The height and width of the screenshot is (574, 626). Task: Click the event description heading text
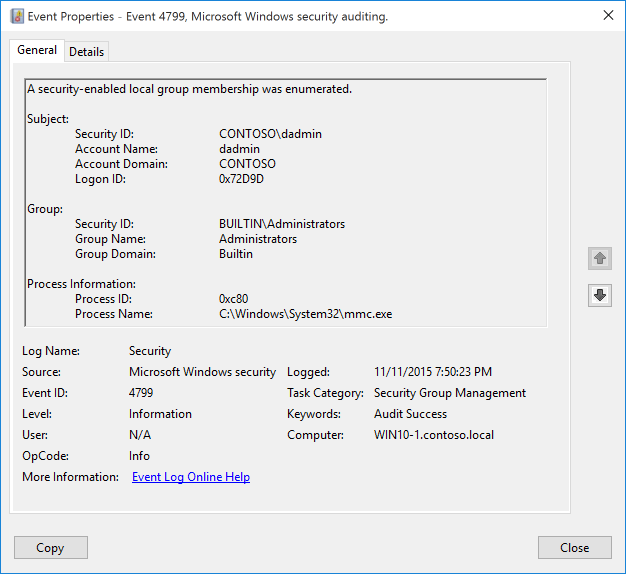[x=189, y=89]
